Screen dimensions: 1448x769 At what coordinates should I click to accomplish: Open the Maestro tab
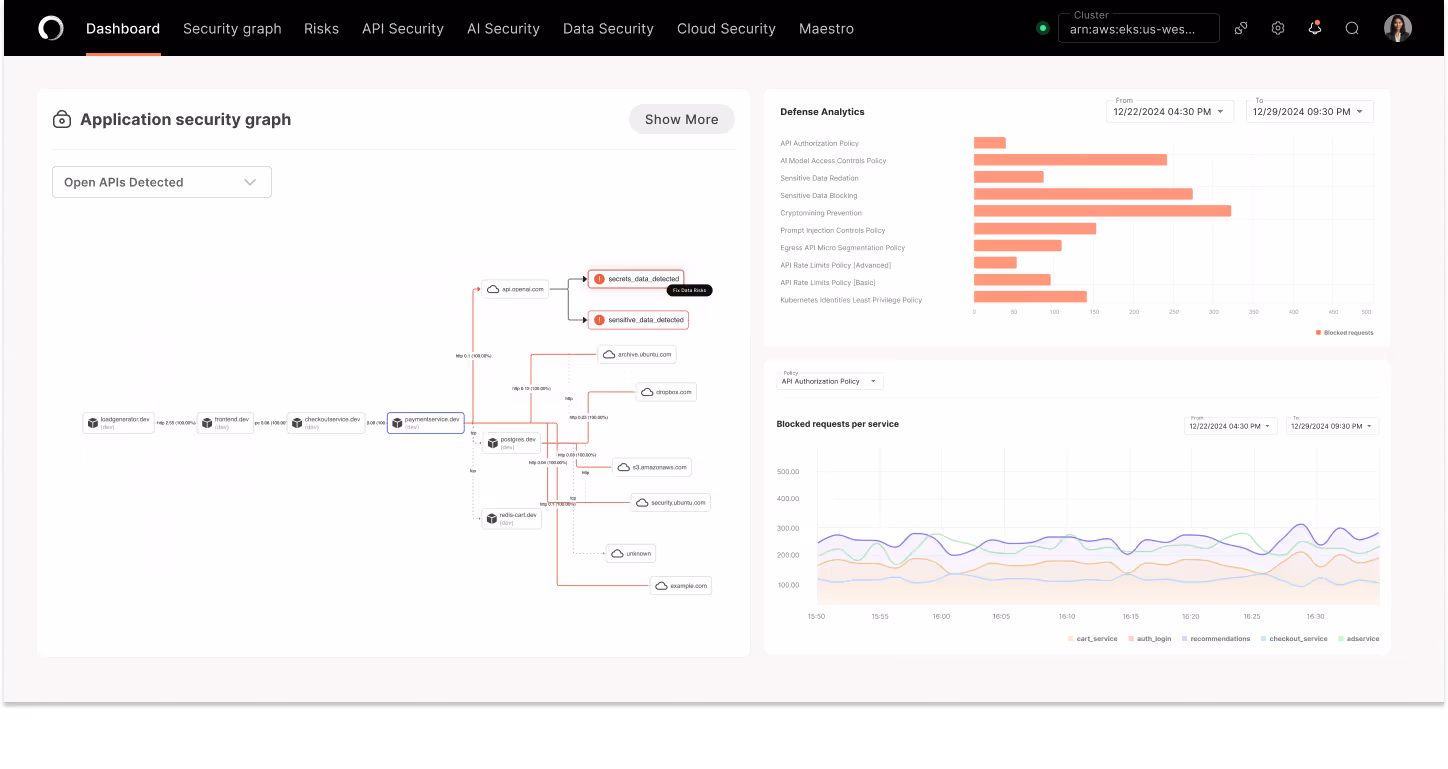(x=826, y=29)
